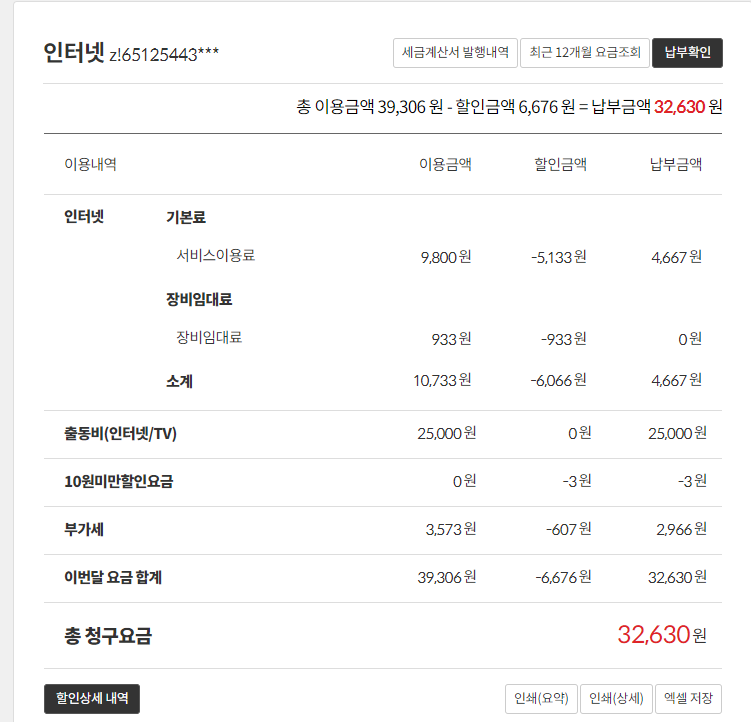This screenshot has height=722, width=751.
Task: Open 할인상세 내역 details
Action: 92,698
